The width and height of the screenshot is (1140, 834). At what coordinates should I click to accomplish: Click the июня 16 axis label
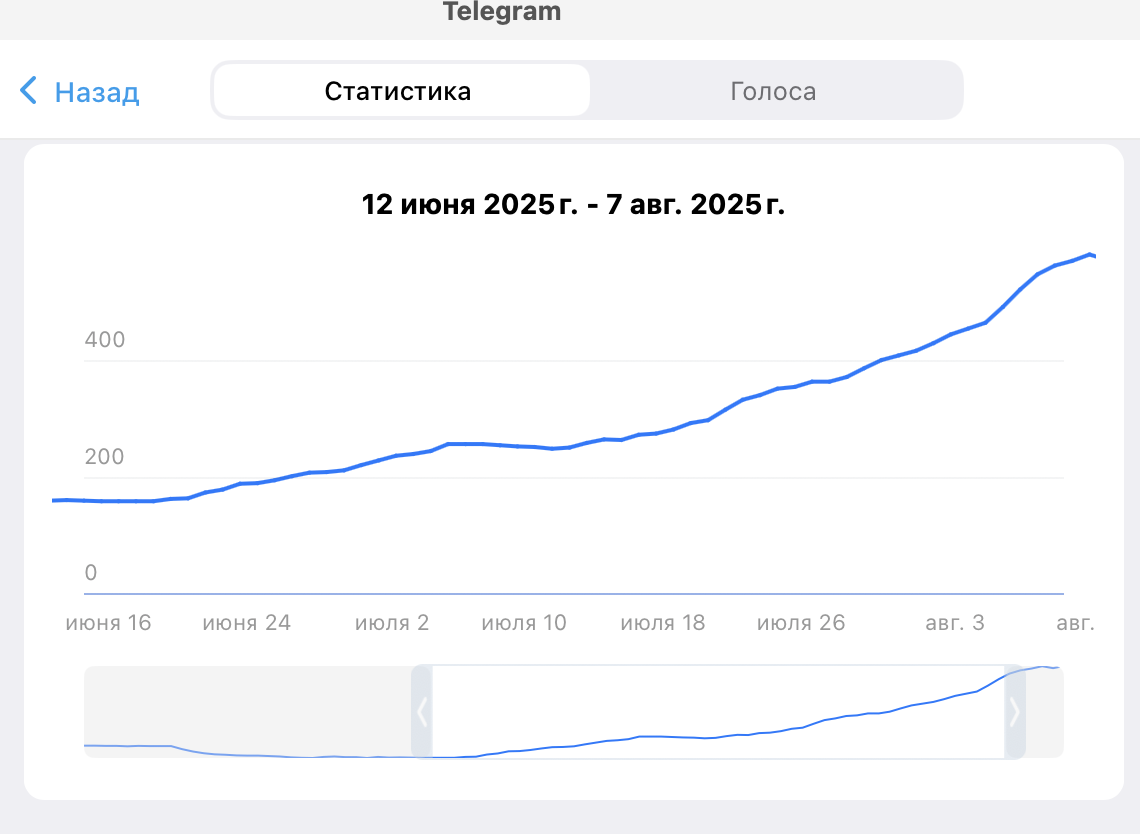108,623
